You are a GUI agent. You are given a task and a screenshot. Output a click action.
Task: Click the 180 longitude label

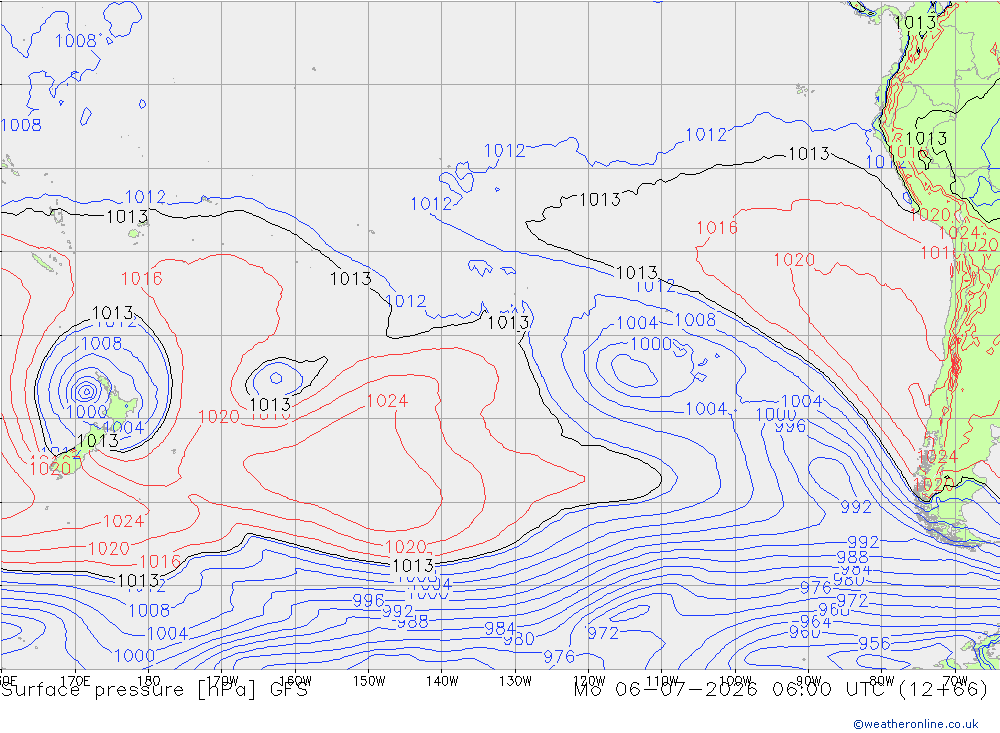click(x=149, y=681)
